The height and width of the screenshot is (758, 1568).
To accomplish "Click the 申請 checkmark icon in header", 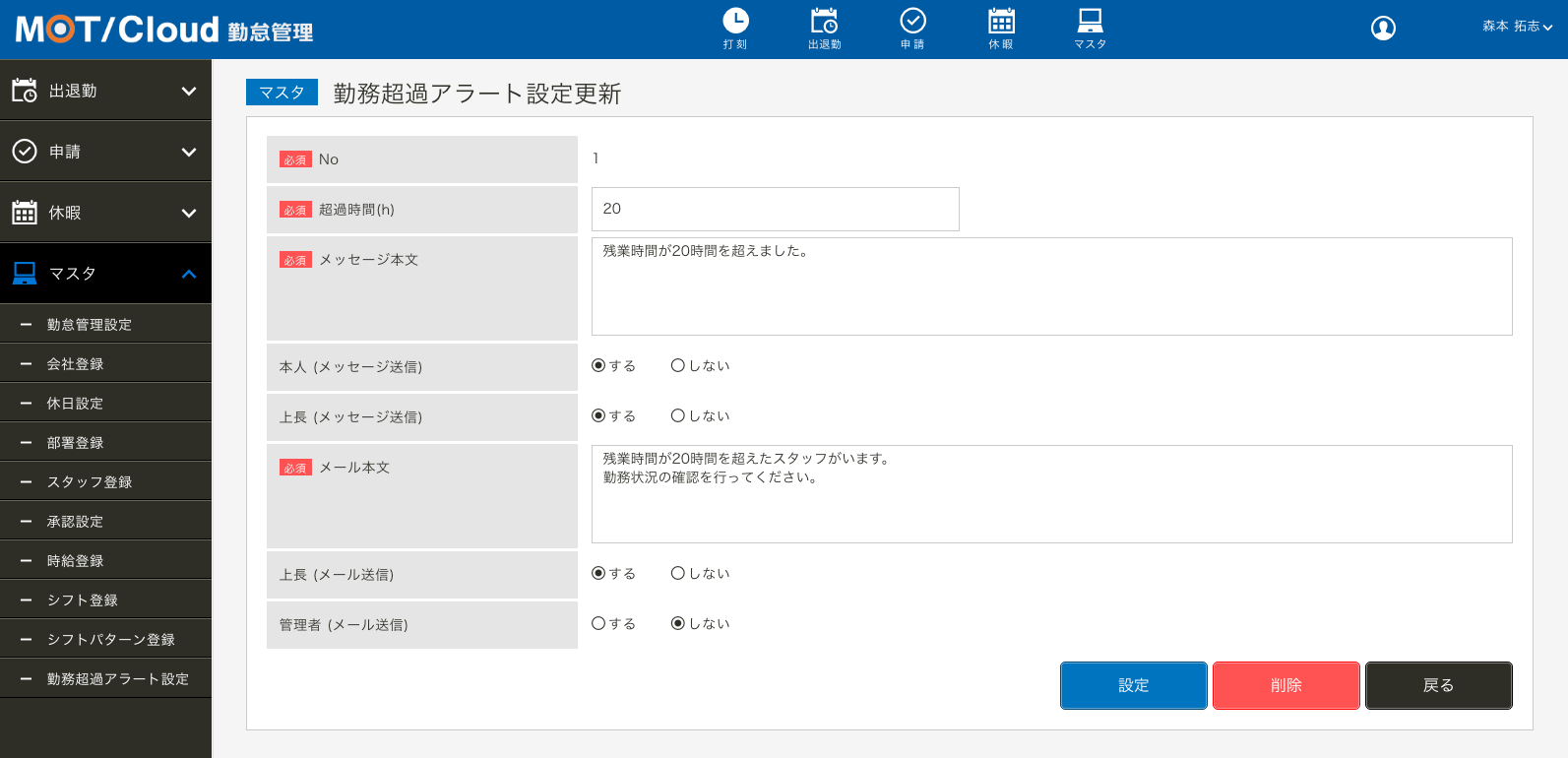I will [912, 21].
